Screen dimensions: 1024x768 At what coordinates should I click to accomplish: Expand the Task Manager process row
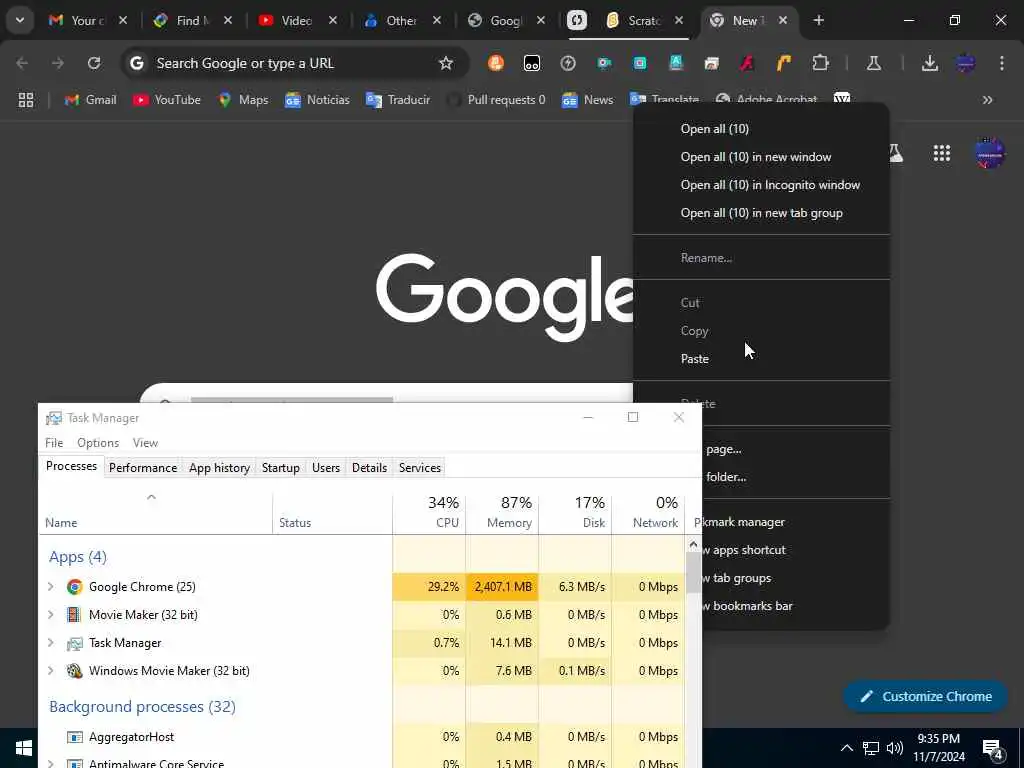pos(51,643)
